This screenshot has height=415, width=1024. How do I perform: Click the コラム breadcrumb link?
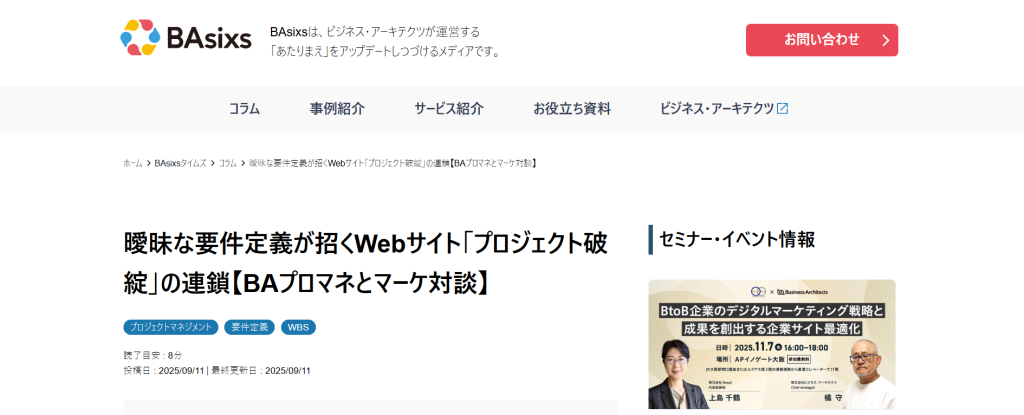pyautogui.click(x=227, y=163)
